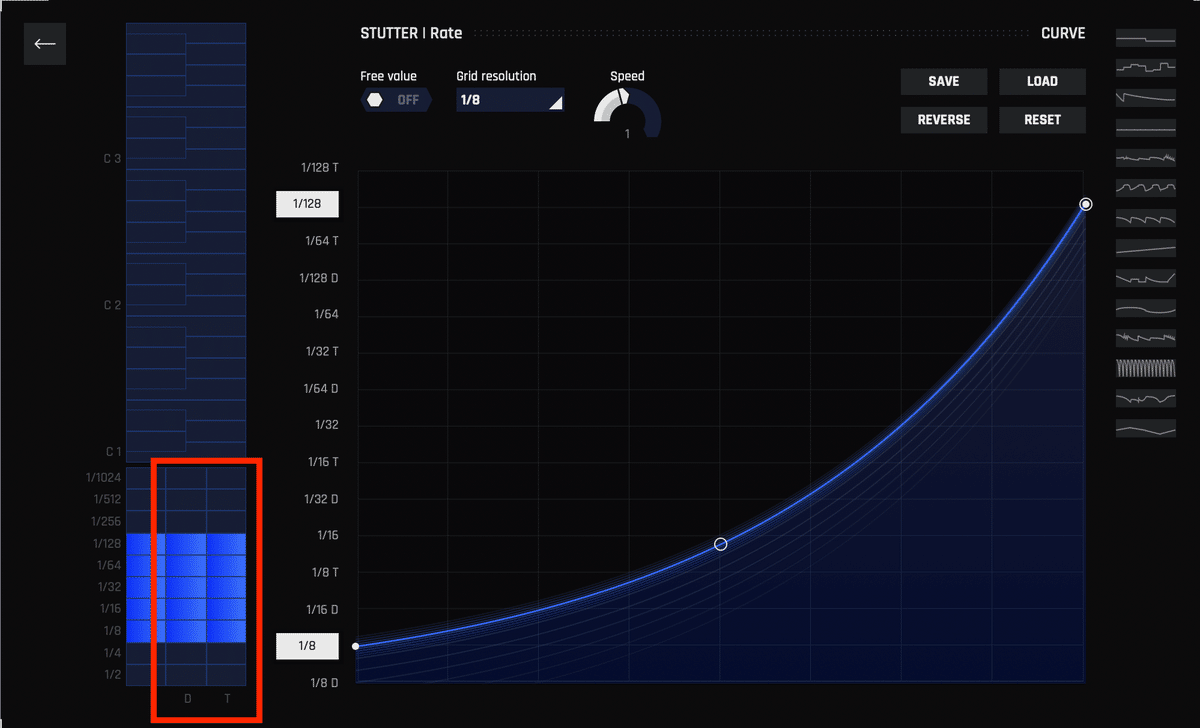
Task: Click the 1/32 T axis label
Action: pos(323,352)
